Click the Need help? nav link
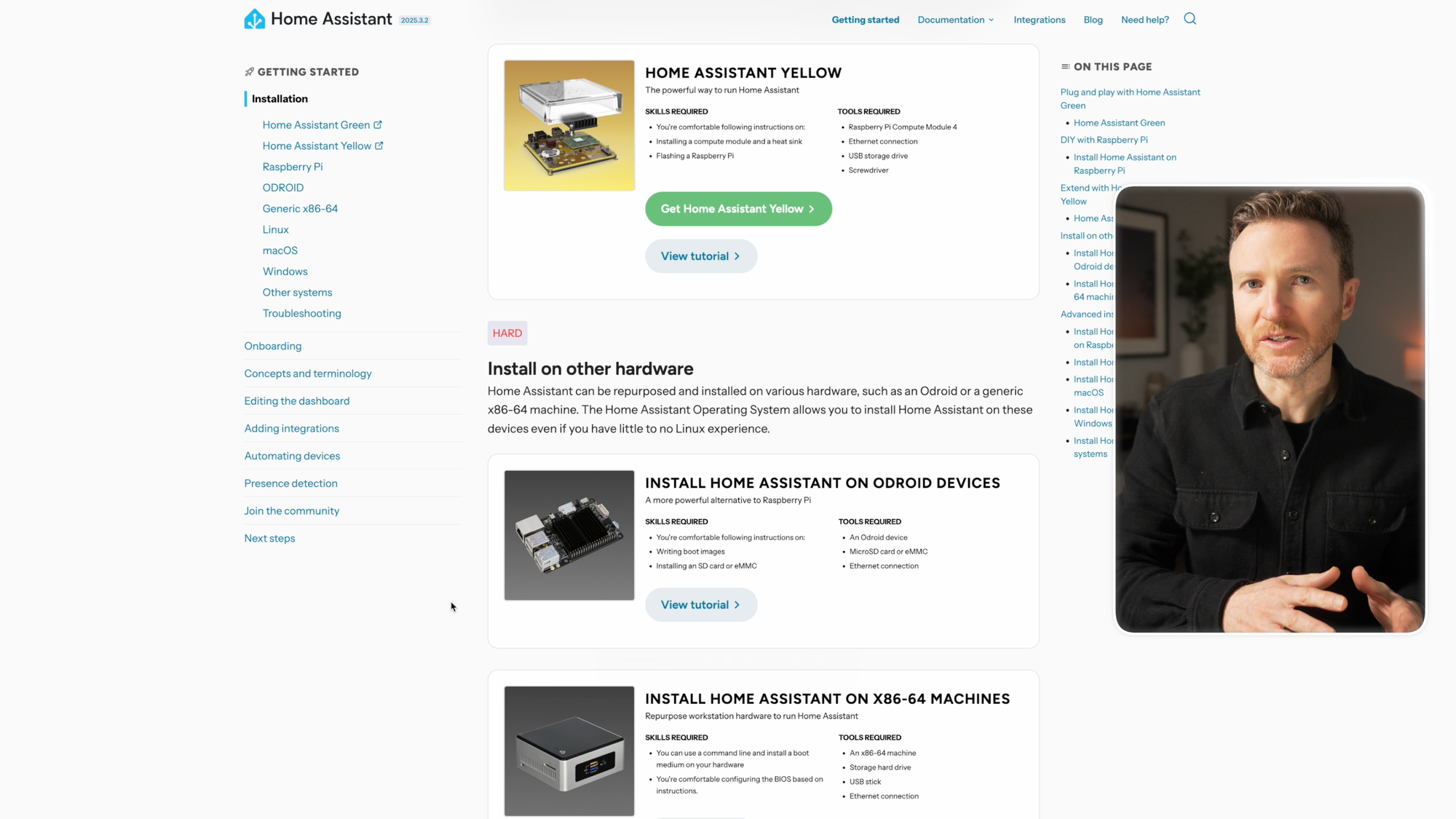This screenshot has width=1456, height=819. [x=1144, y=20]
